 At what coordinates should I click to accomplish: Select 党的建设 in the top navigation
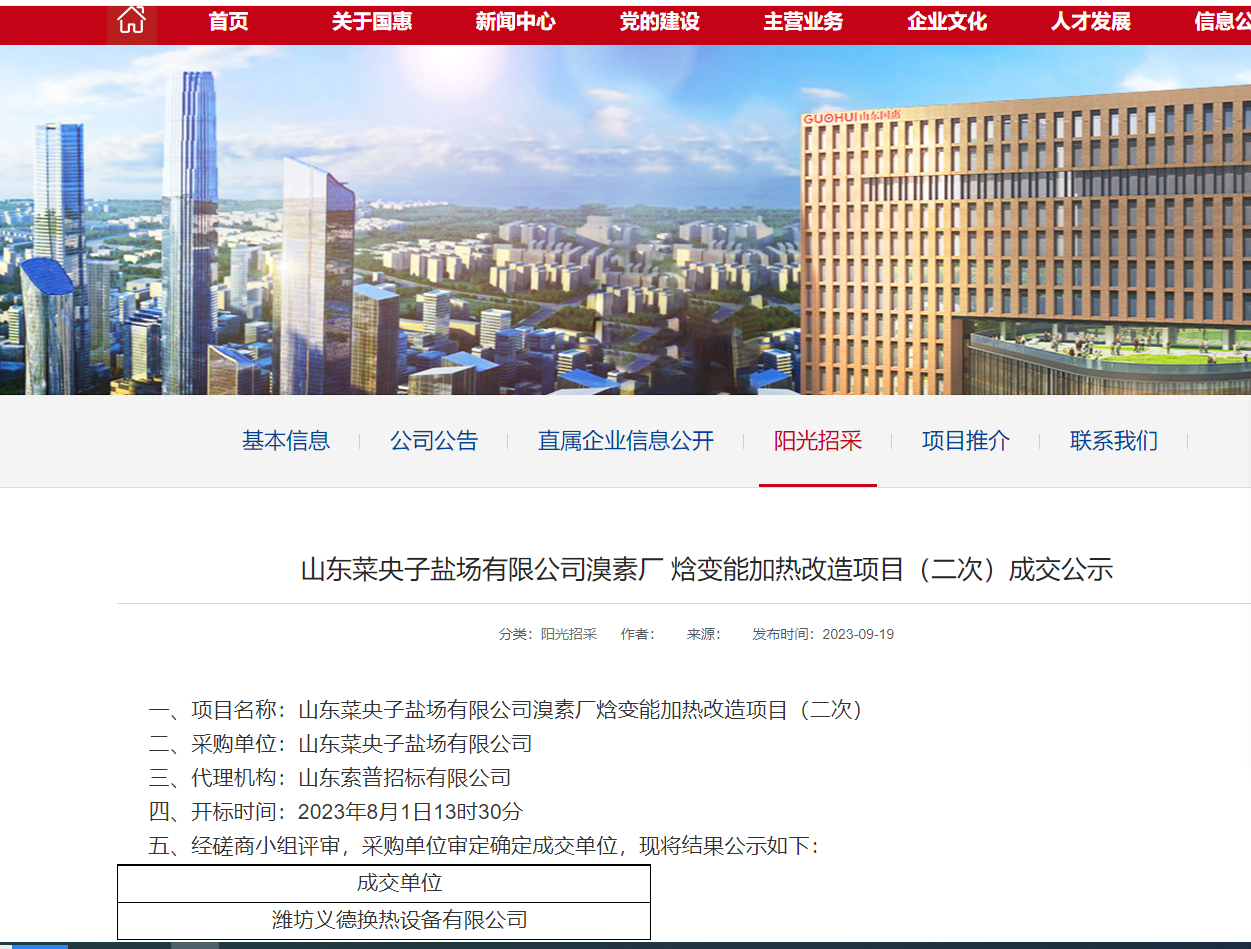tap(660, 22)
